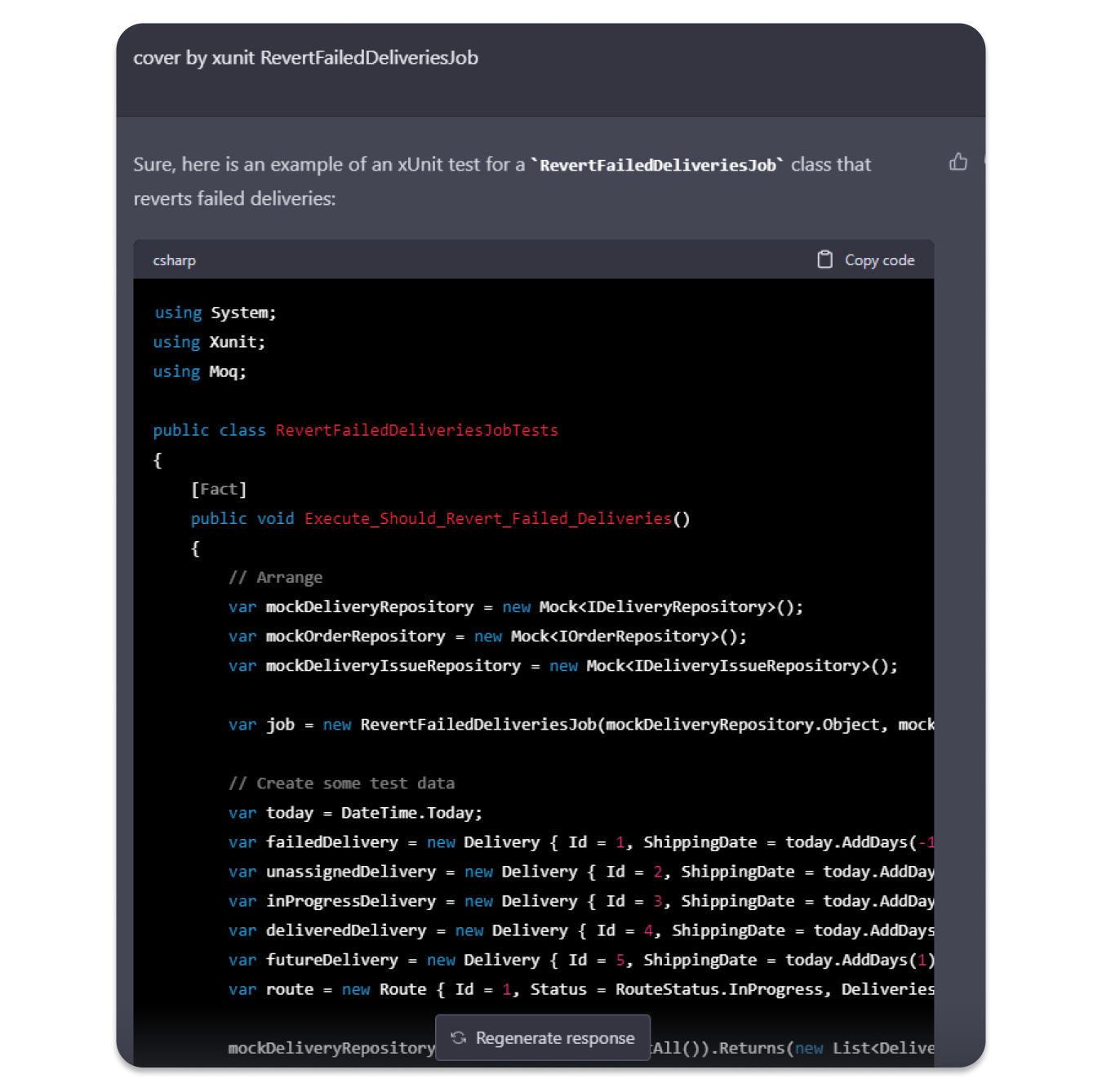
Task: Click the line 'using Xunit;'
Action: click(210, 342)
